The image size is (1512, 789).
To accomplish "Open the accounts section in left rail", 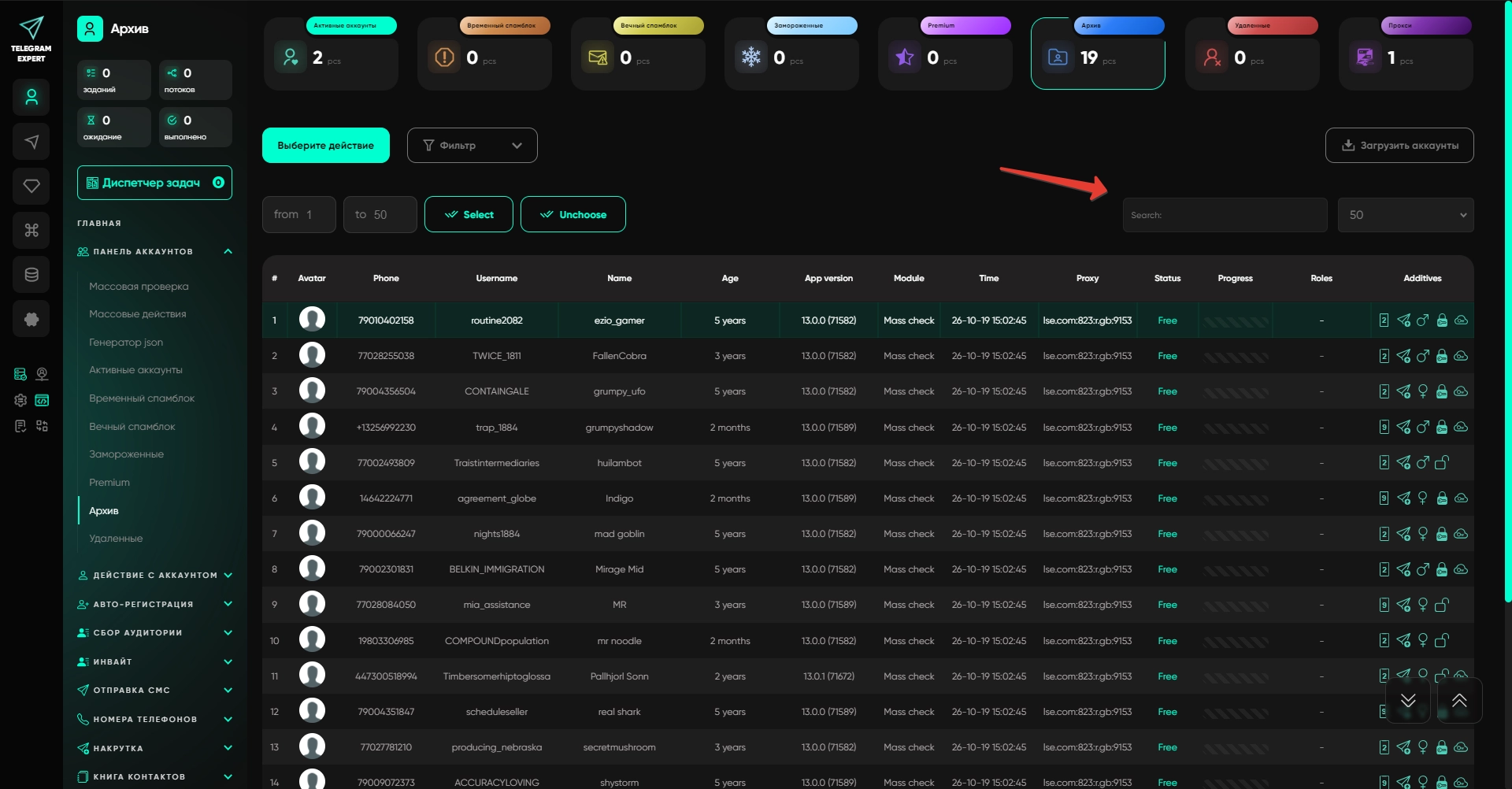I will [x=31, y=98].
